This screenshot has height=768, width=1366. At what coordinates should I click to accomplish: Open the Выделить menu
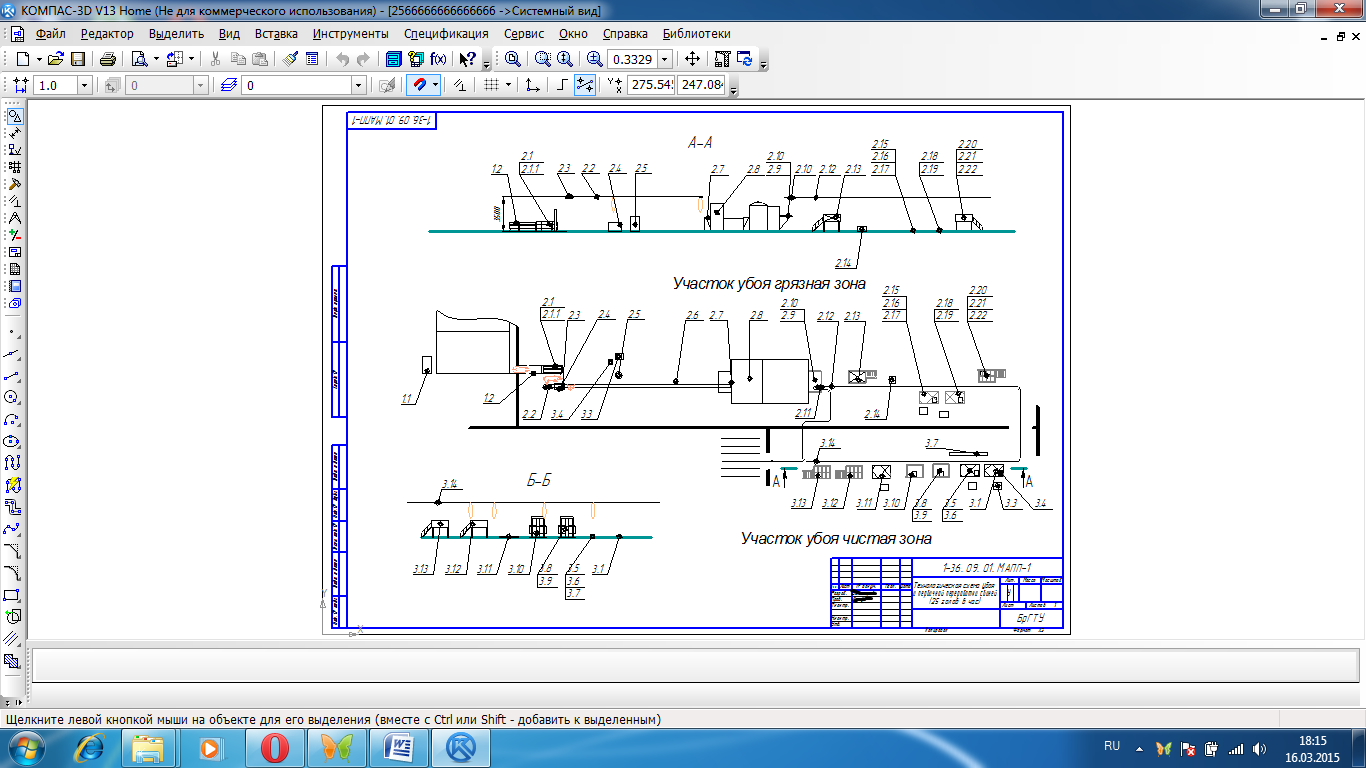pos(177,33)
